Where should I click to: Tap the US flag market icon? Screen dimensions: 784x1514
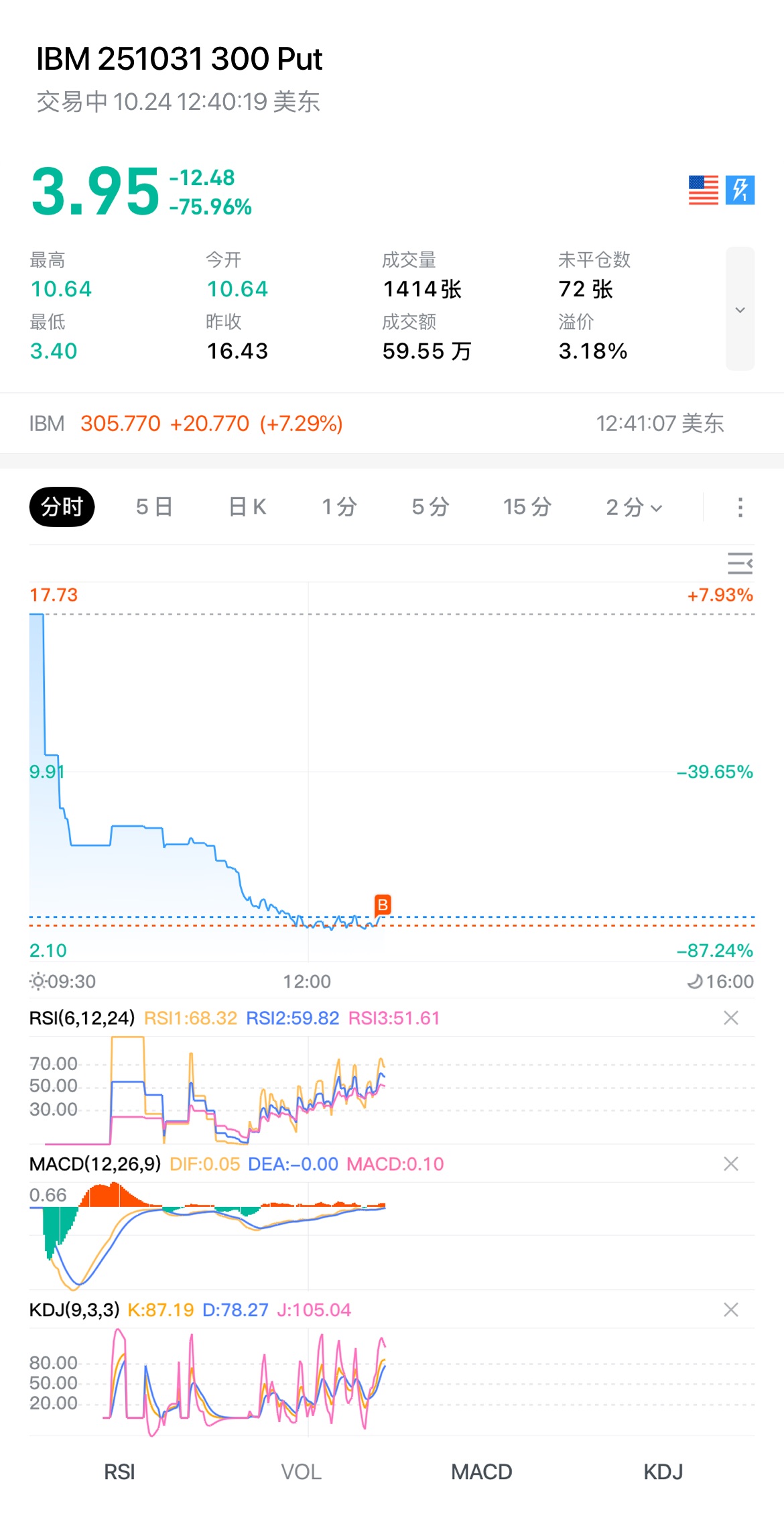[703, 190]
